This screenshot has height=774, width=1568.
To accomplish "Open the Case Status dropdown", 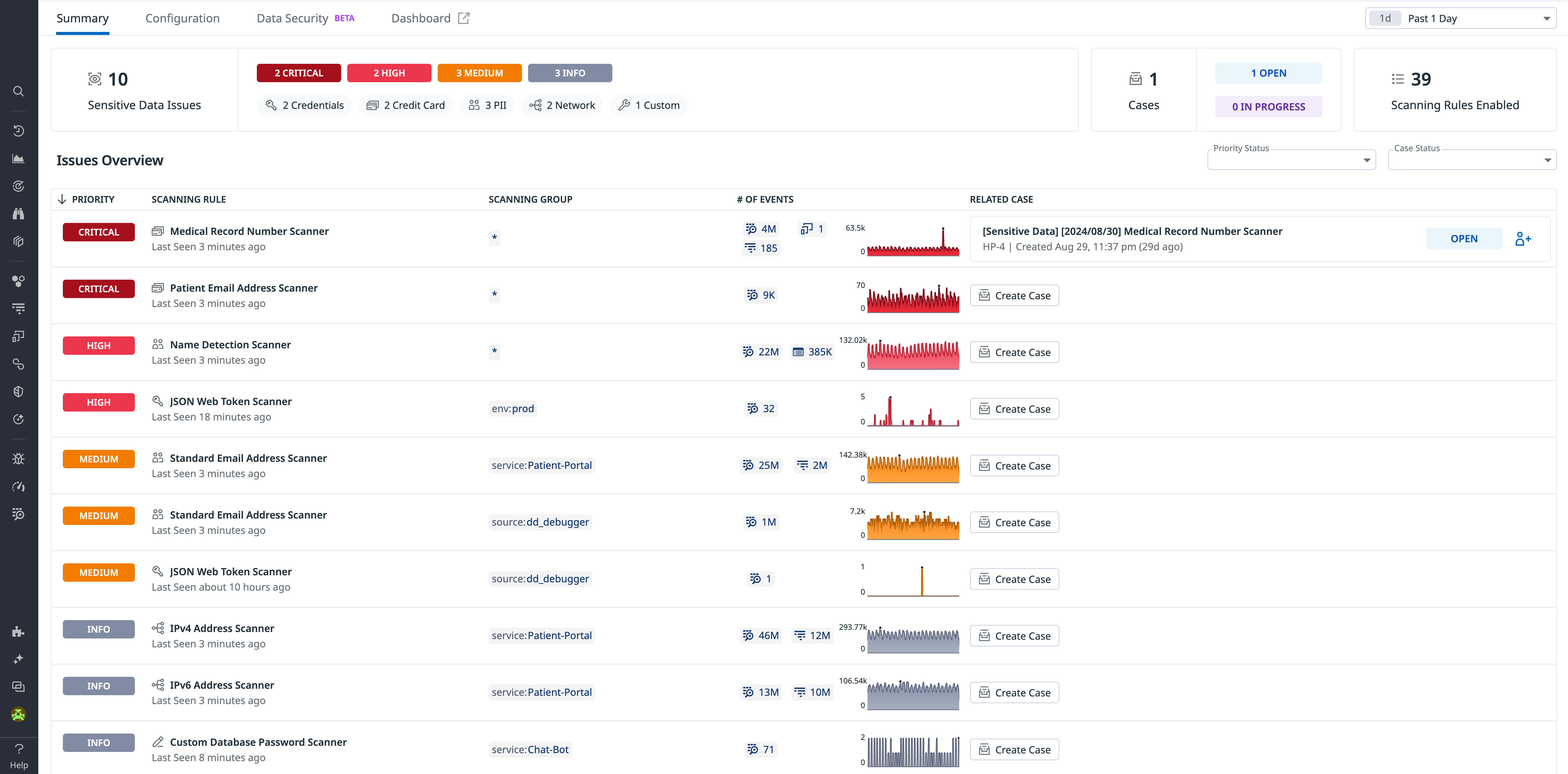I will point(1472,159).
